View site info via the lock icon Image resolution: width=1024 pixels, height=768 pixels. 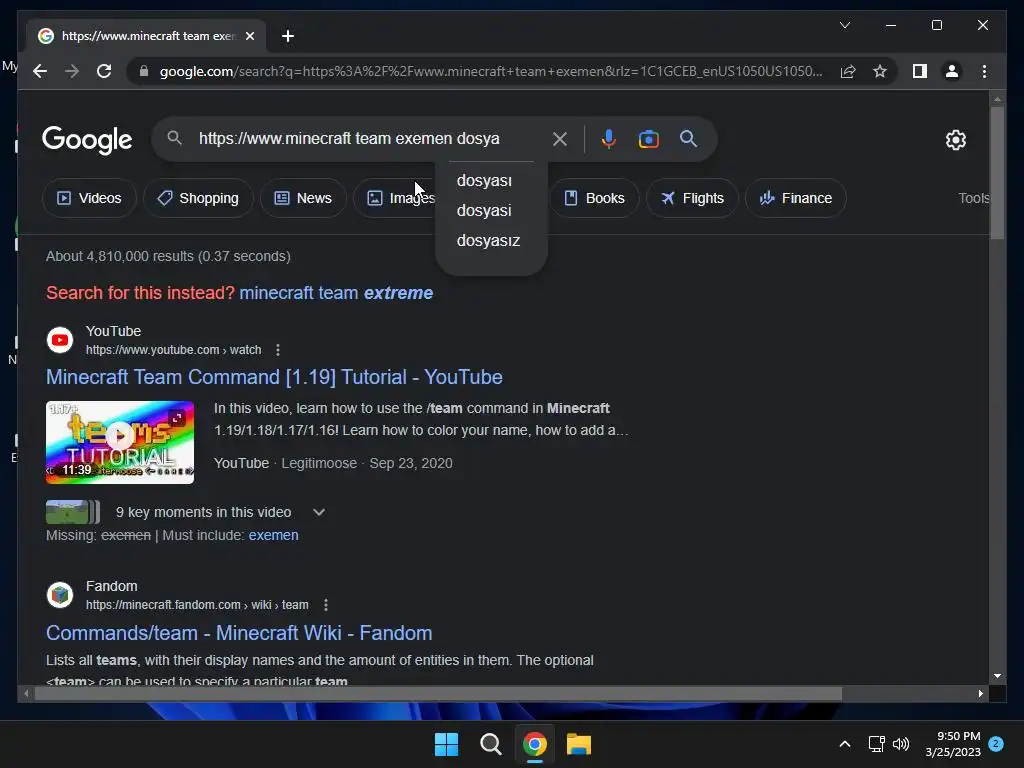coord(144,71)
